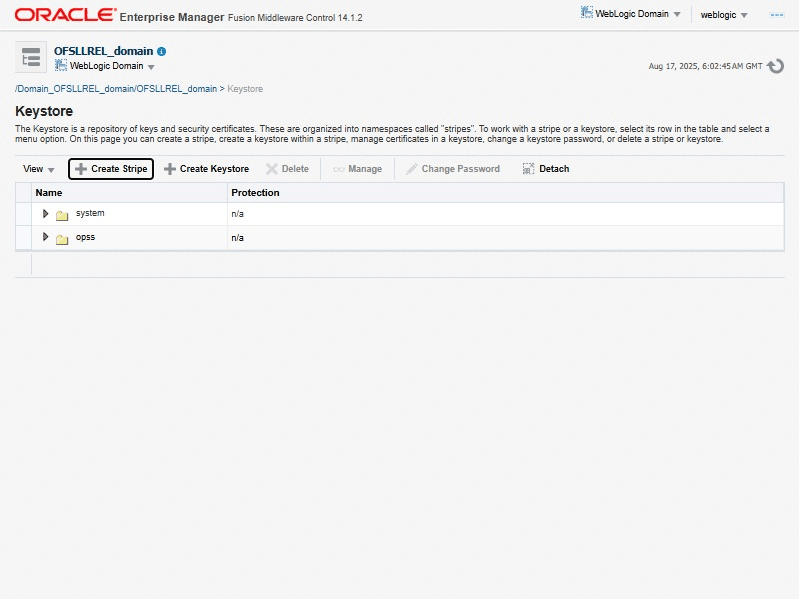Open the View dropdown menu
The width and height of the screenshot is (799, 599).
click(x=39, y=169)
